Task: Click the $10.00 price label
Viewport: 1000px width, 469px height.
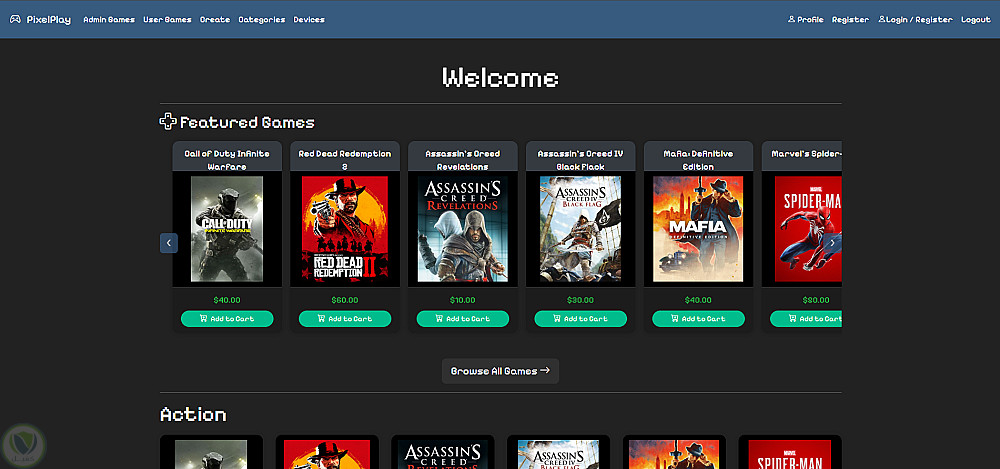Action: (463, 300)
